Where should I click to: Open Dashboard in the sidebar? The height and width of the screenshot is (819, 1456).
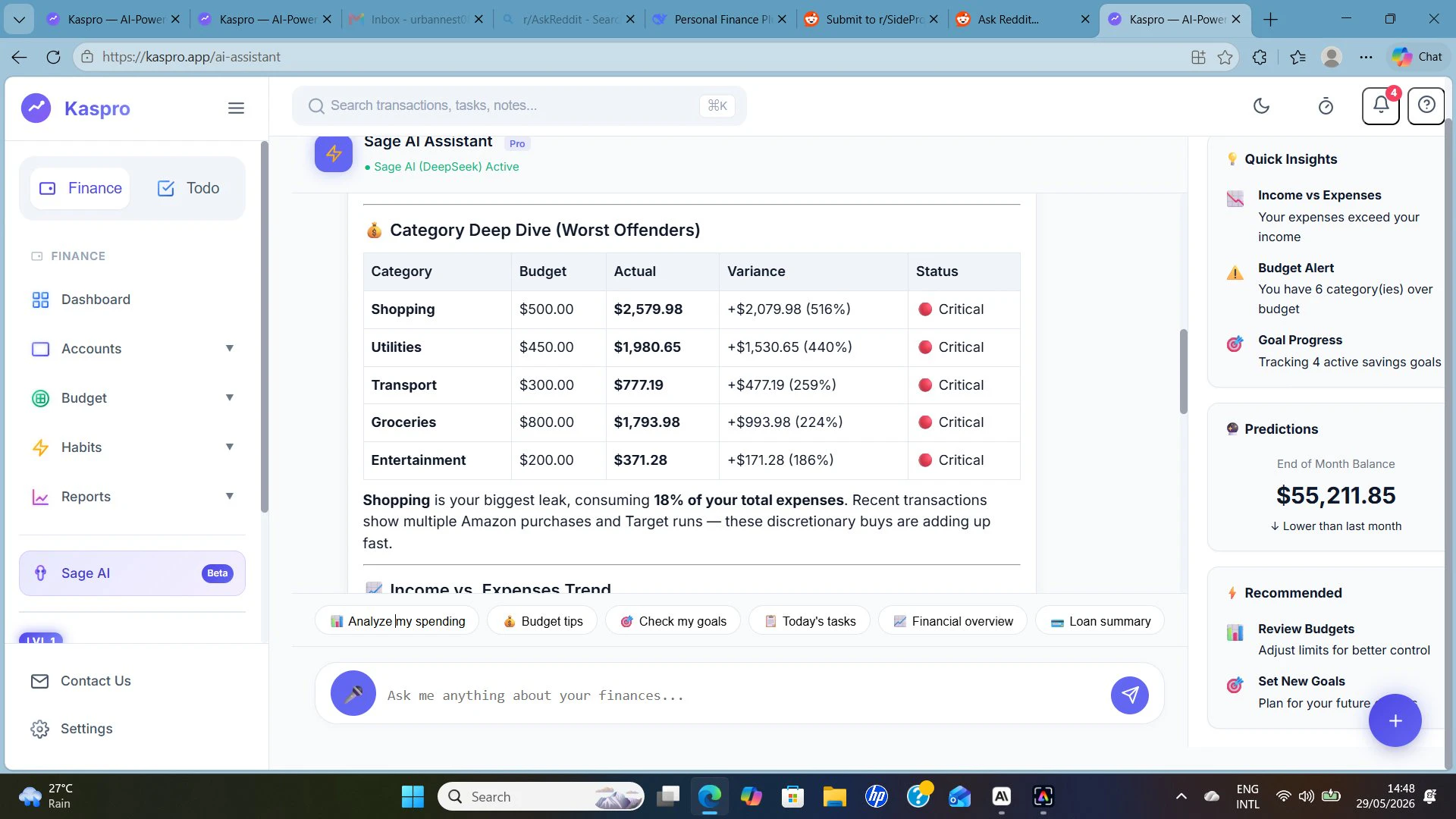click(133, 300)
